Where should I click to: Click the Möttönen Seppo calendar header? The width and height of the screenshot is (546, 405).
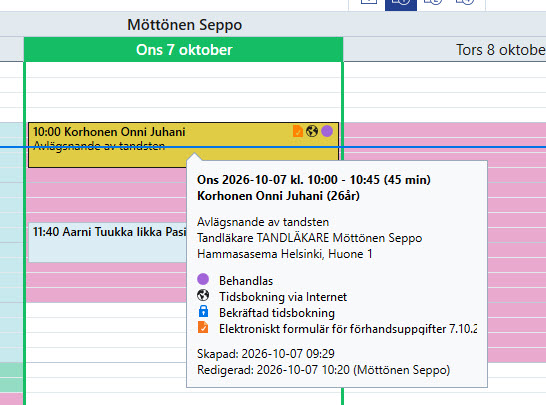185,25
